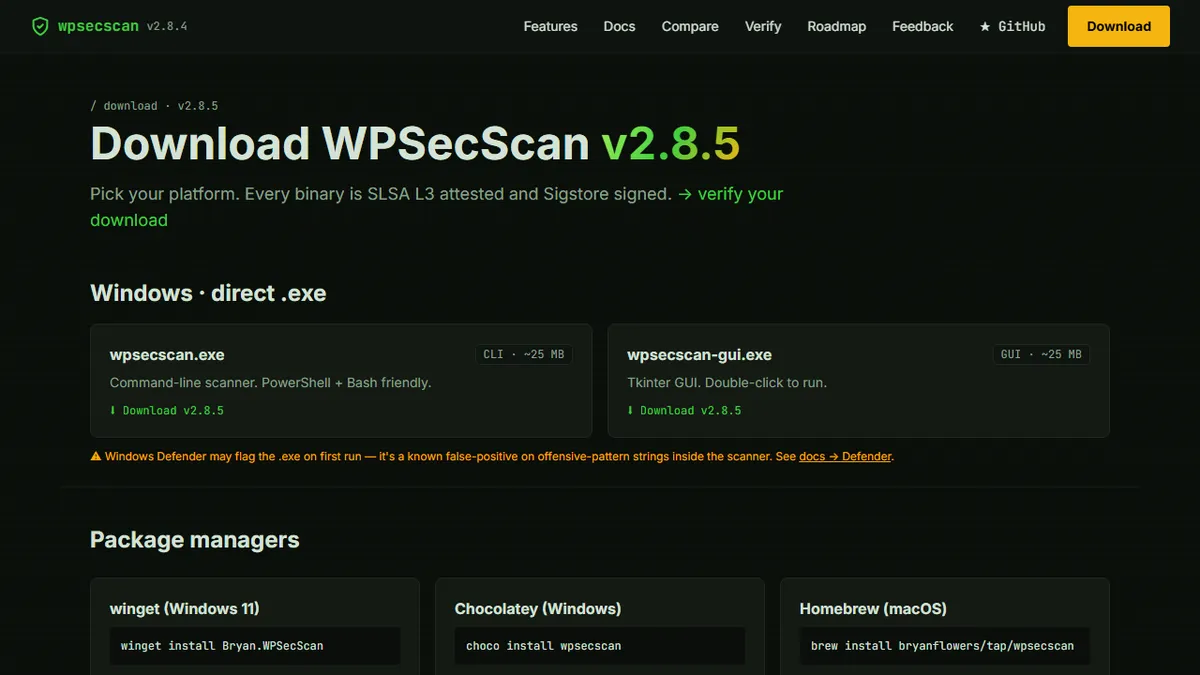1200x675 pixels.
Task: Click the 'Homebrew (macOS)' heading
Action: (873, 608)
